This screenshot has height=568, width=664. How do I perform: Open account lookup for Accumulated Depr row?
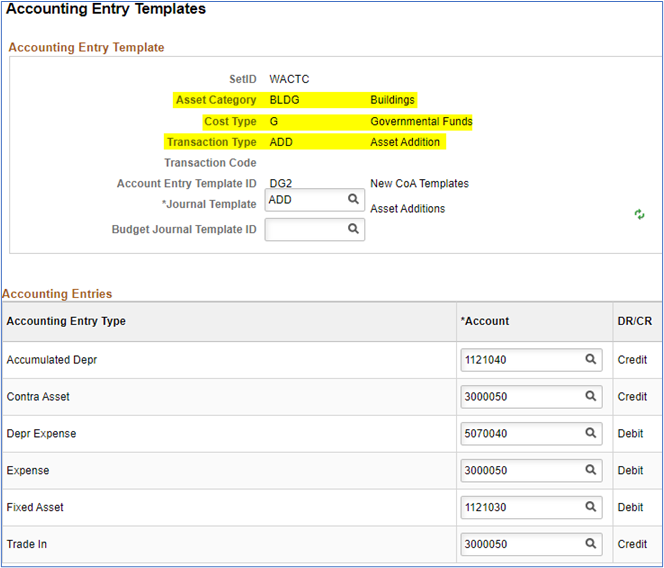pyautogui.click(x=591, y=360)
